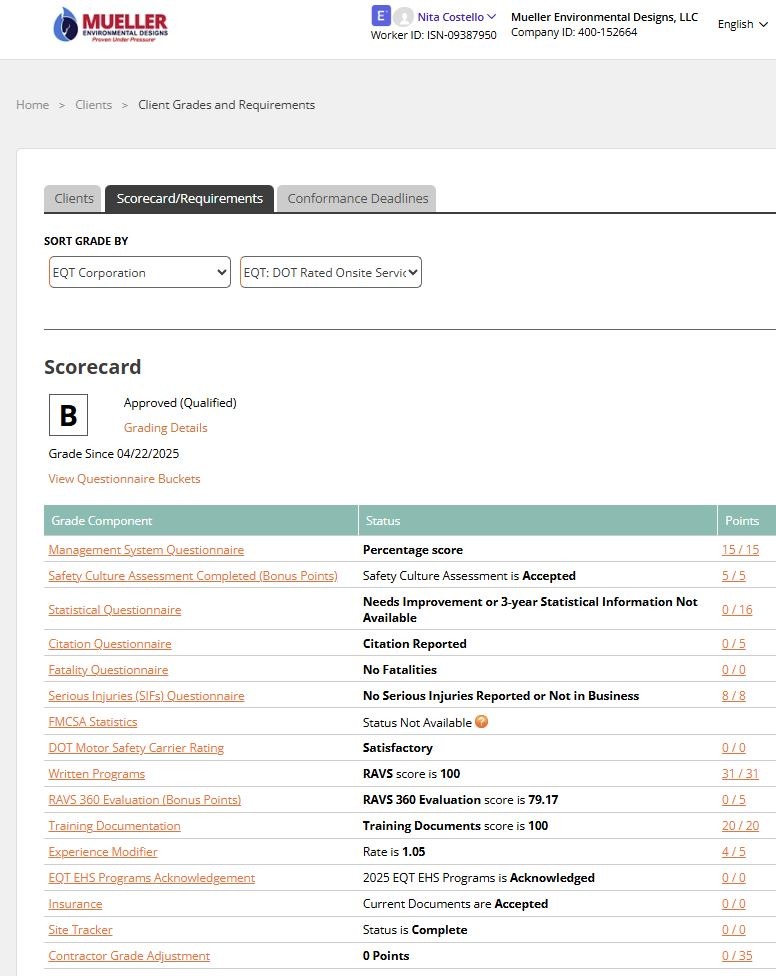
Task: Click the 31 / 31 points link
Action: click(x=741, y=774)
